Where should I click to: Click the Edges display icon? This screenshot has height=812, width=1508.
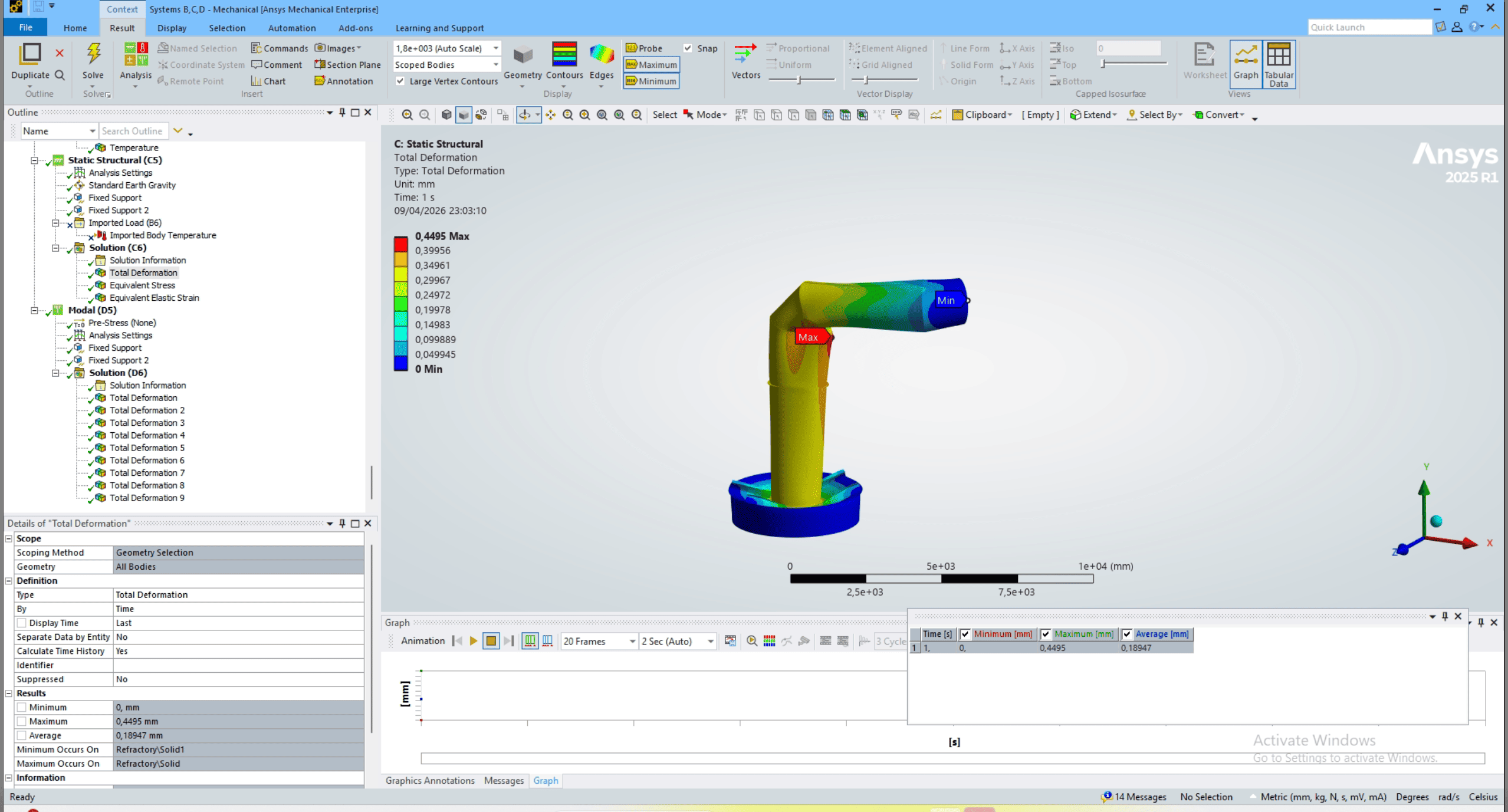601,55
